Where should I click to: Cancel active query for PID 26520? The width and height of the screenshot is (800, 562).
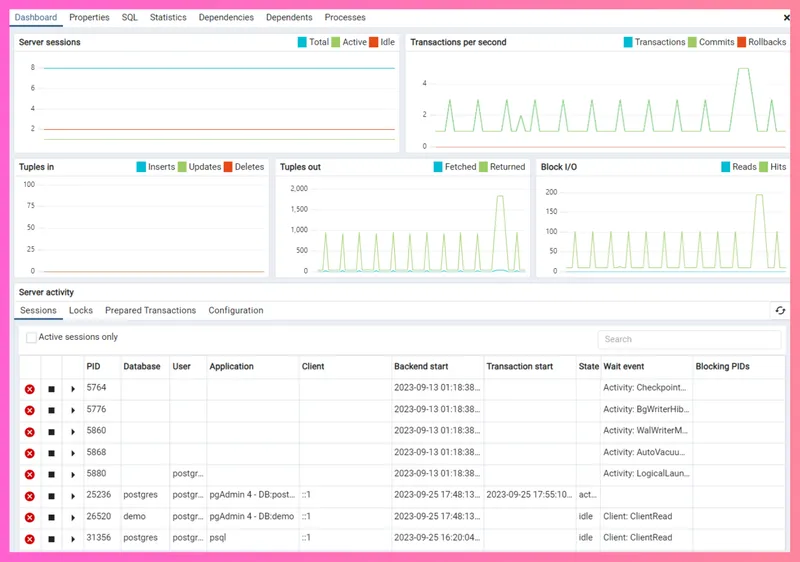point(52,518)
